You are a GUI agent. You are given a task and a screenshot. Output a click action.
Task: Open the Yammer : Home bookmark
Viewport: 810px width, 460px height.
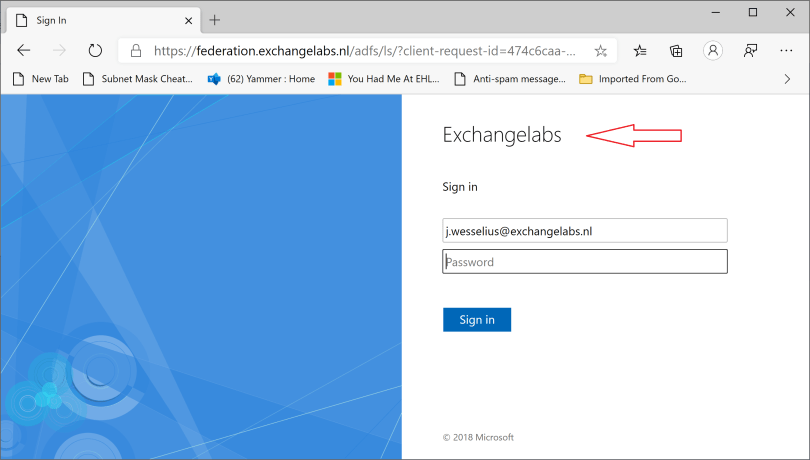click(x=261, y=78)
